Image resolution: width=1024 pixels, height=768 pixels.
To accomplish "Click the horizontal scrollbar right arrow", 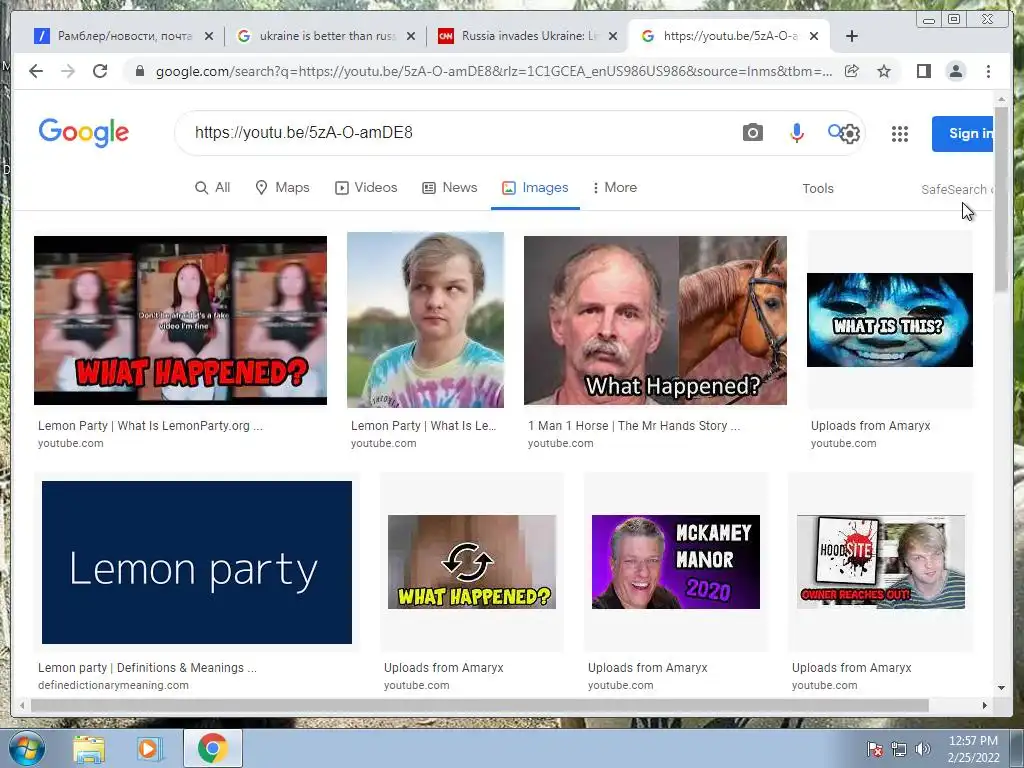I will pos(985,705).
